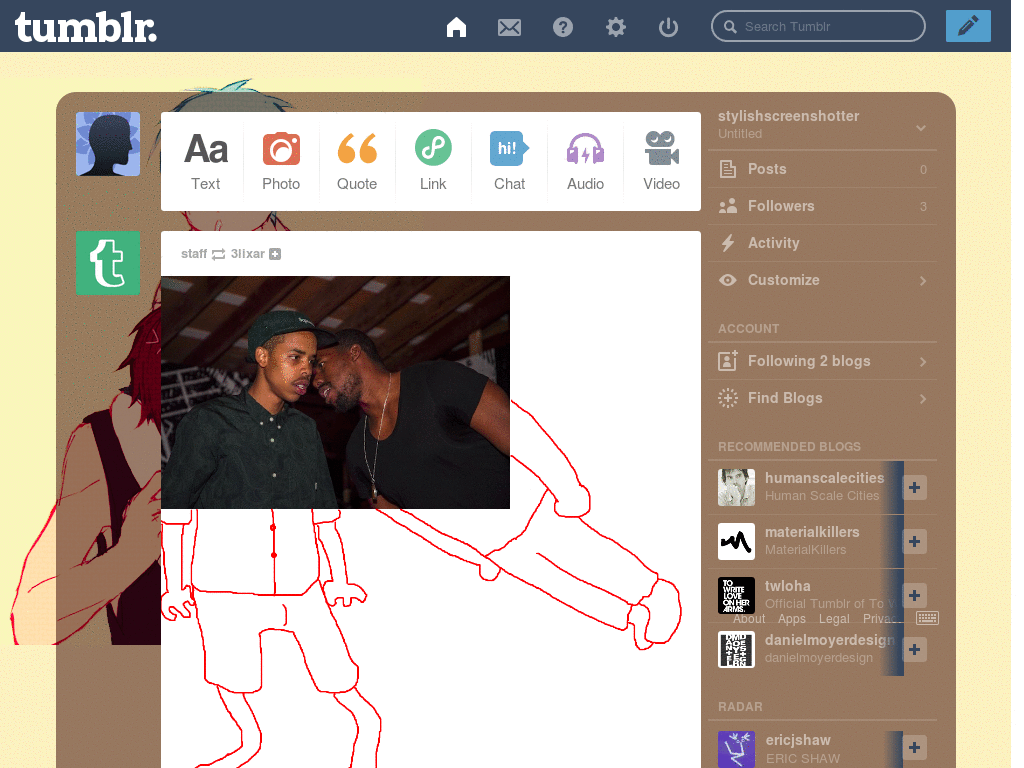Create a new Chat post
1024x768 pixels.
click(x=509, y=161)
